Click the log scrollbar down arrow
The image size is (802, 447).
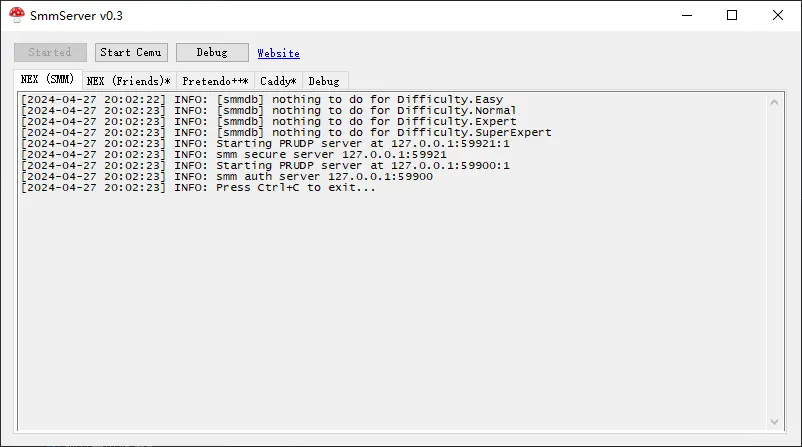[774, 422]
